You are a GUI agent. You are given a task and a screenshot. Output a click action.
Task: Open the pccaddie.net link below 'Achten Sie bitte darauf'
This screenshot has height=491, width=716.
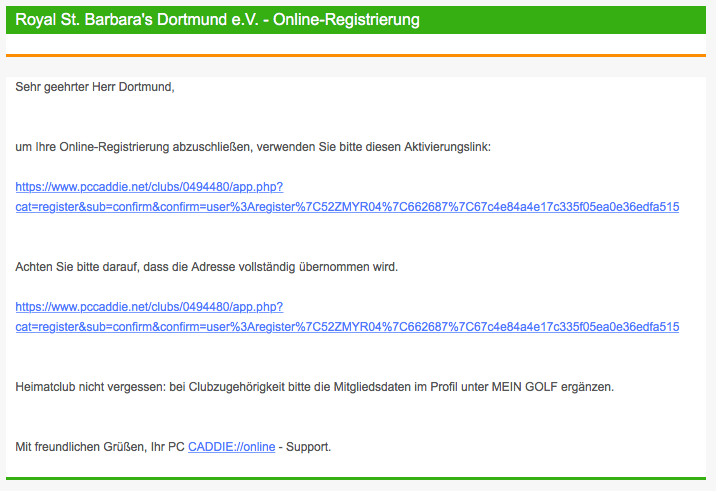149,307
